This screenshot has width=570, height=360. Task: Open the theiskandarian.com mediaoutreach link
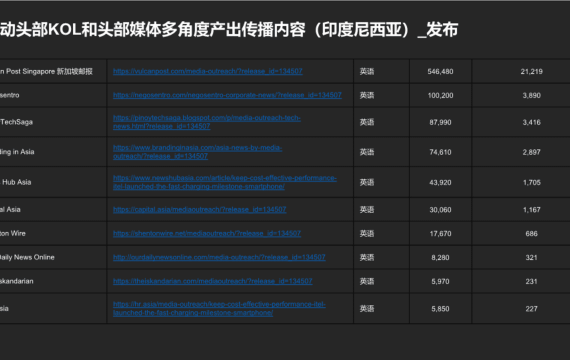(x=213, y=281)
